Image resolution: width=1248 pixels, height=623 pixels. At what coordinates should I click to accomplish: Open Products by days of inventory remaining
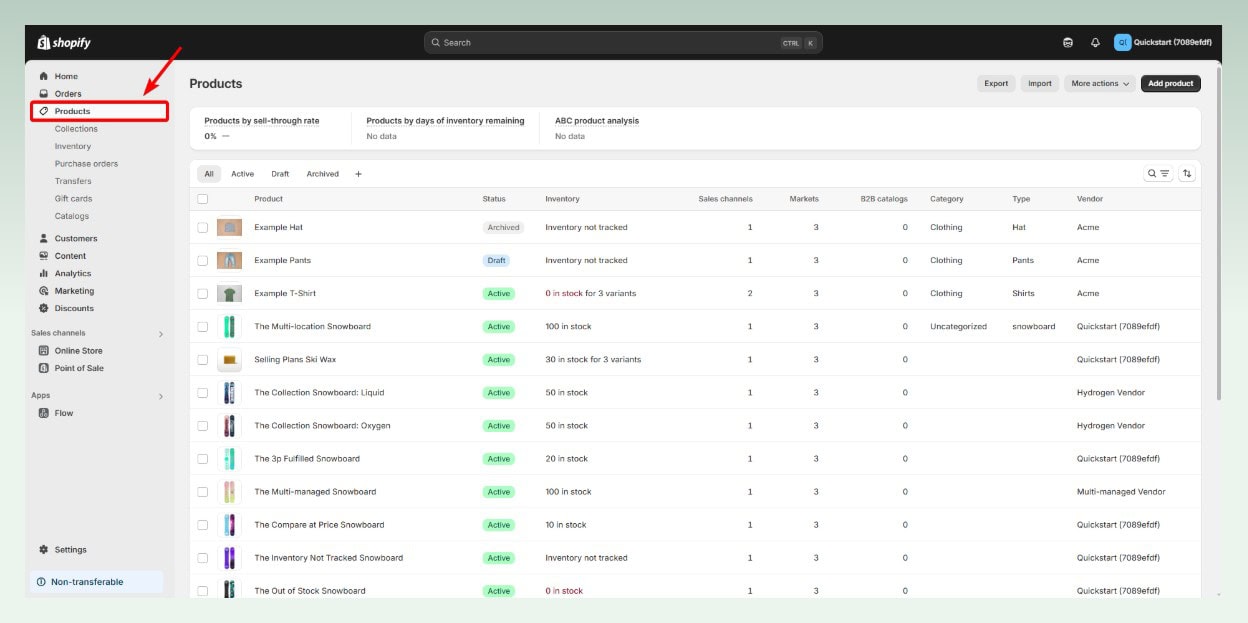pos(445,121)
